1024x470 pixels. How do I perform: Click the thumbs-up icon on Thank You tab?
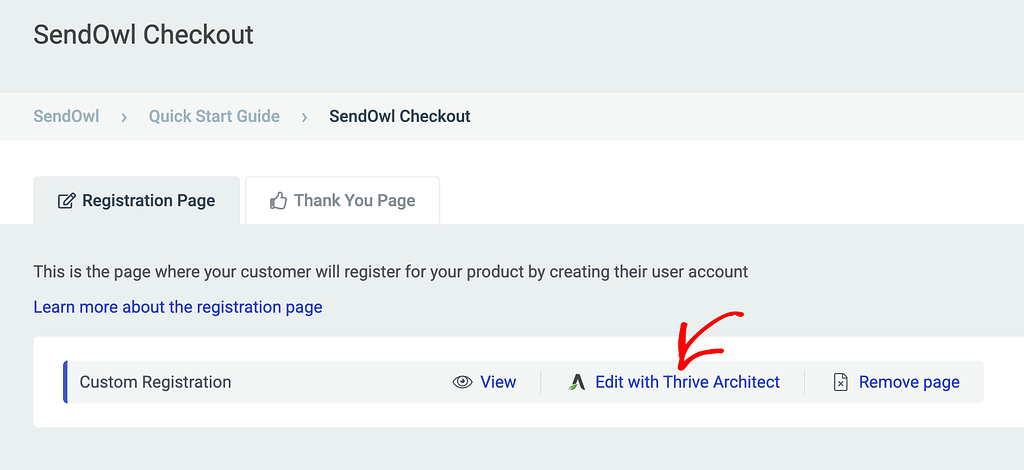point(278,200)
